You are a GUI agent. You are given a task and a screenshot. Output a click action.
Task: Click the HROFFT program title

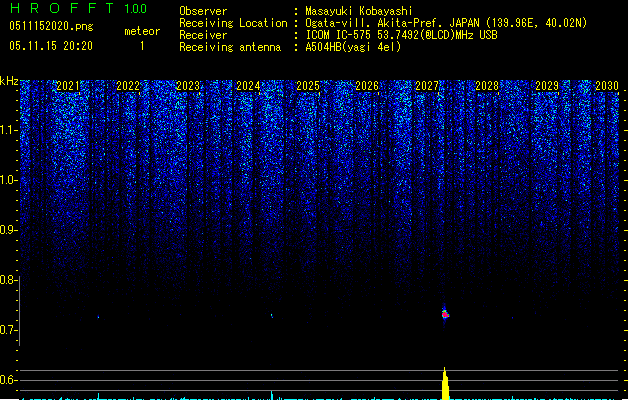[58, 9]
